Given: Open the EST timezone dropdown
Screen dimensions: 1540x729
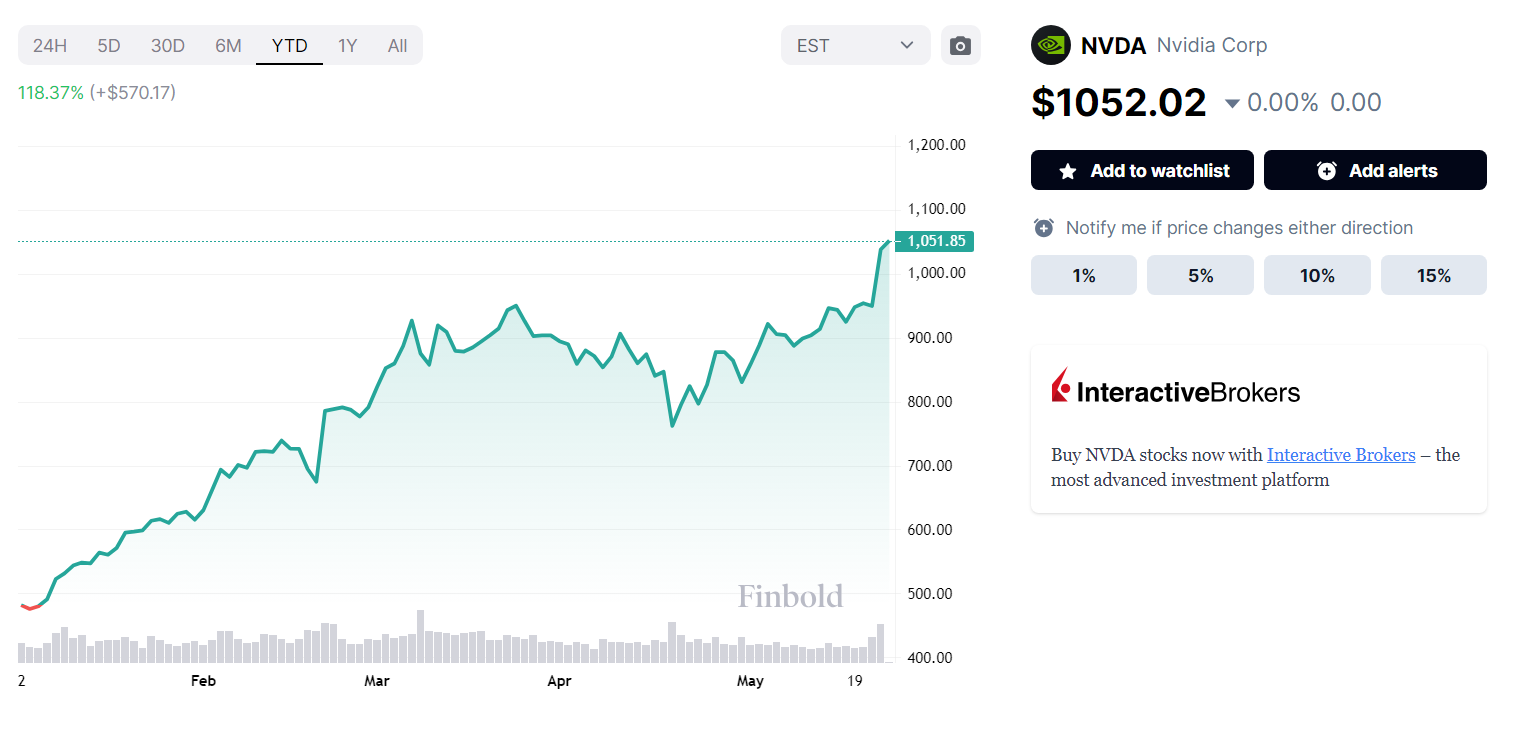Looking at the screenshot, I should point(856,45).
